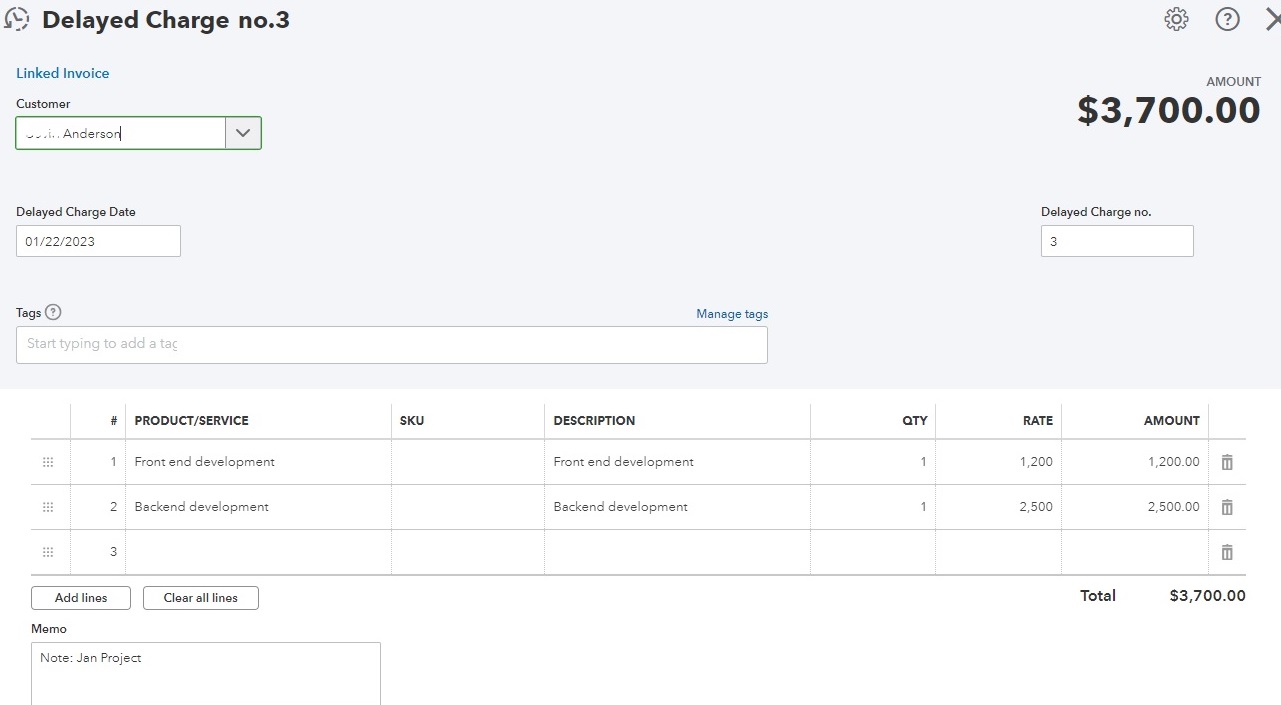Viewport: 1281px width, 705px height.
Task: Click the Clear all lines button
Action: pos(200,598)
